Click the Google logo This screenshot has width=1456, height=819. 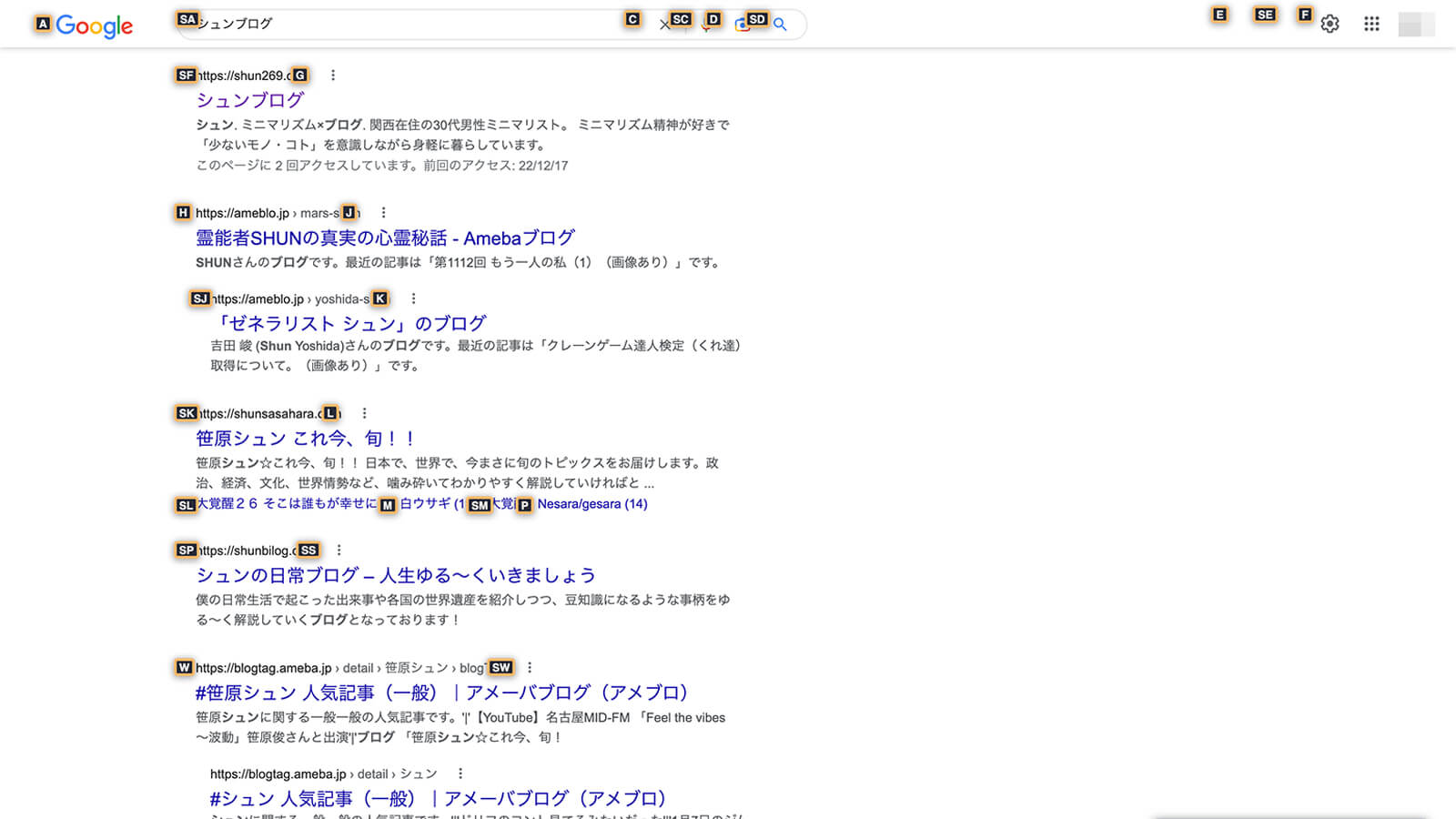[94, 25]
